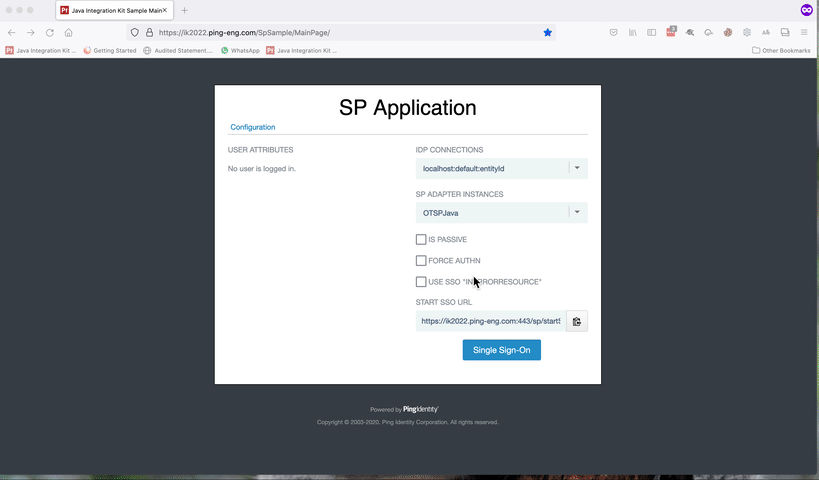819x480 pixels.
Task: Click the 'USER ATTRIBUTES' label
Action: click(260, 150)
